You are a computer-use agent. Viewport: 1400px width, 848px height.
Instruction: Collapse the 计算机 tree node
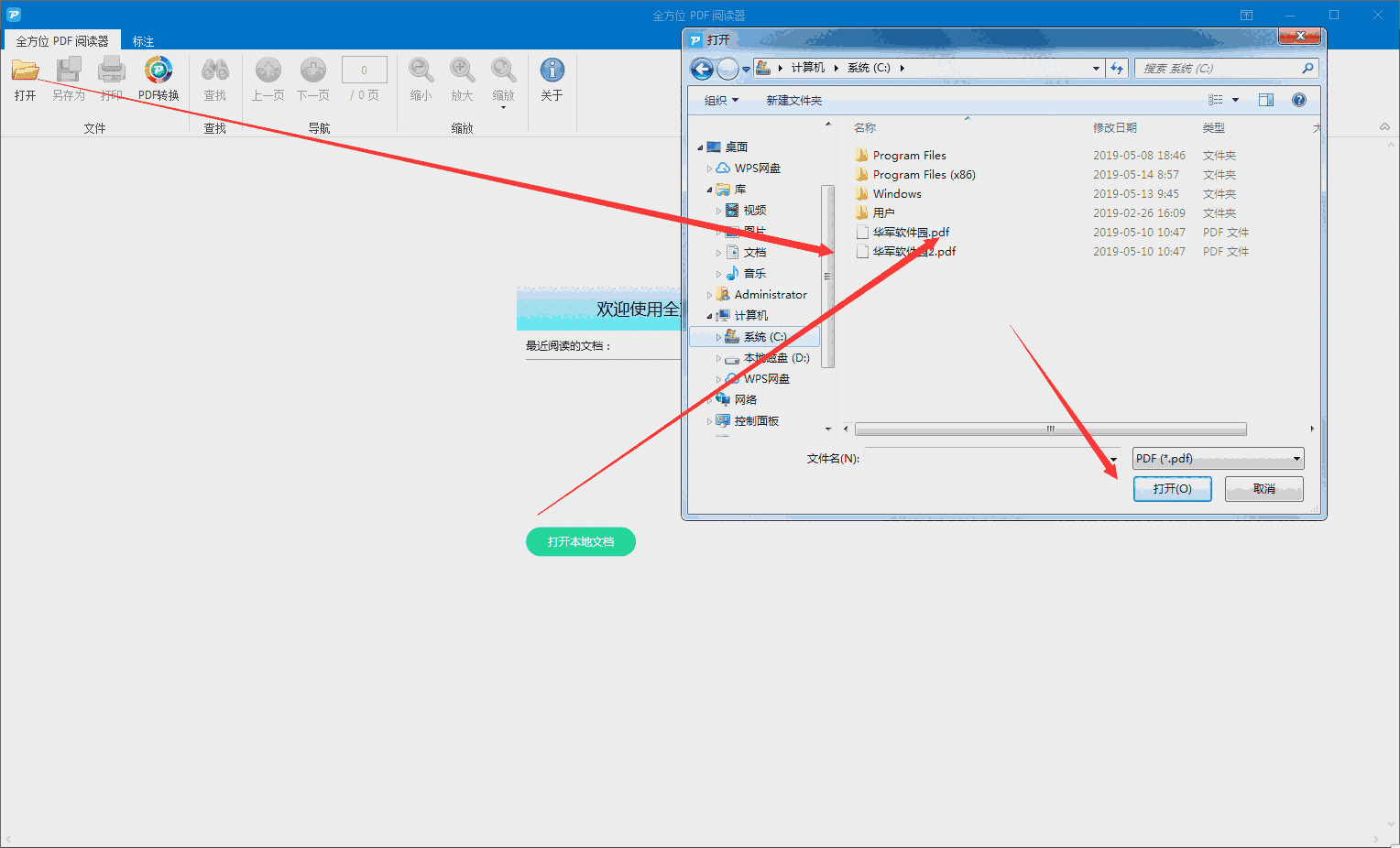click(x=709, y=316)
